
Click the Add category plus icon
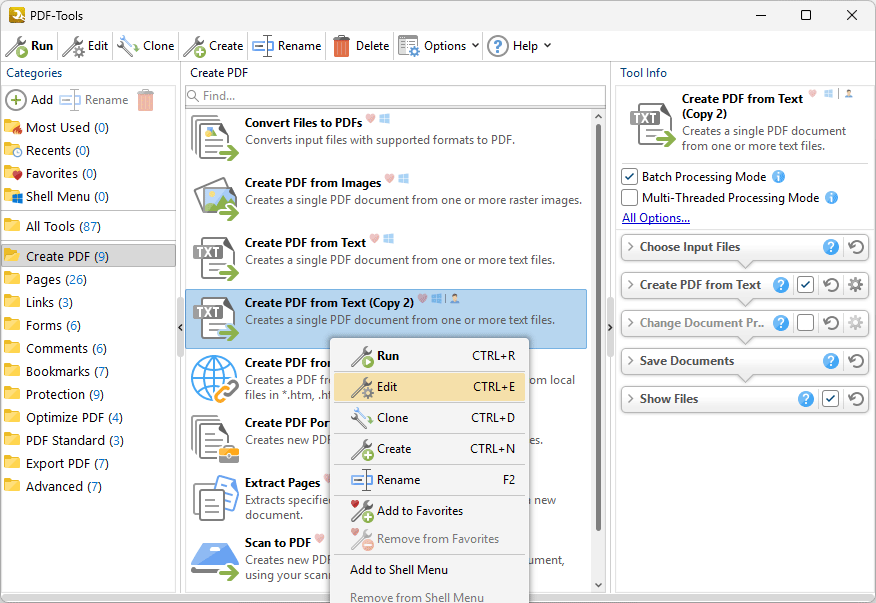coord(16,100)
